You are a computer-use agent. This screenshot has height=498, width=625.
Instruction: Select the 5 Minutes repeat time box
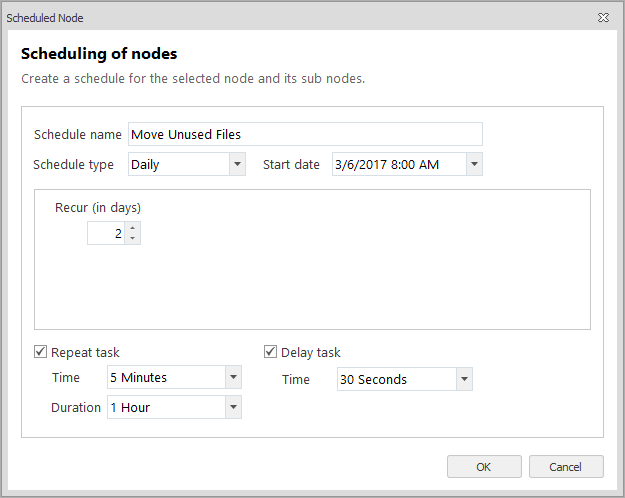[x=165, y=377]
